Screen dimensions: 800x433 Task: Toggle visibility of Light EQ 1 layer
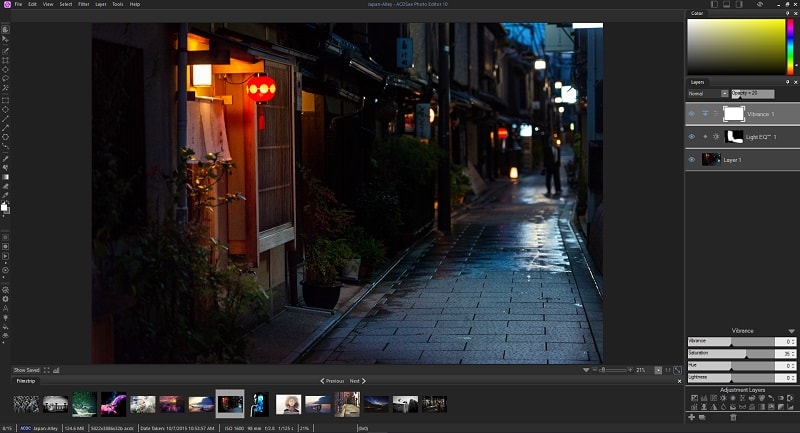[691, 137]
